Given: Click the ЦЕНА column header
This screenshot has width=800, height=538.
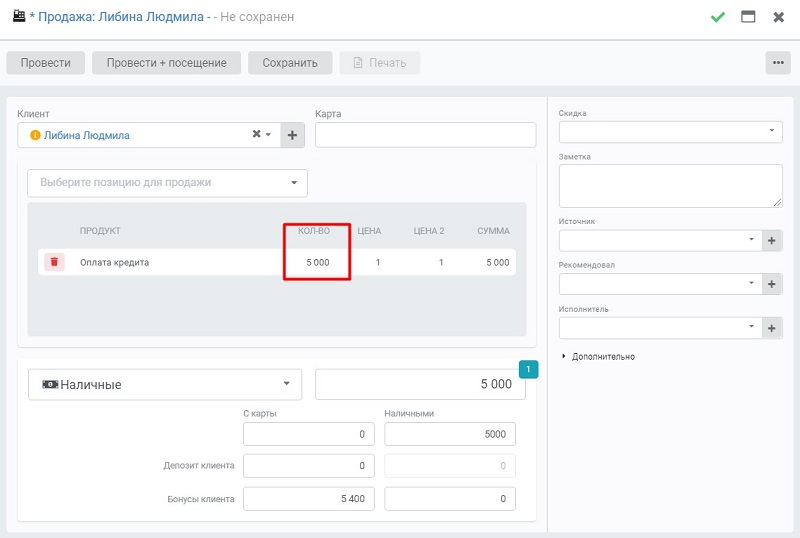Looking at the screenshot, I should point(369,231).
